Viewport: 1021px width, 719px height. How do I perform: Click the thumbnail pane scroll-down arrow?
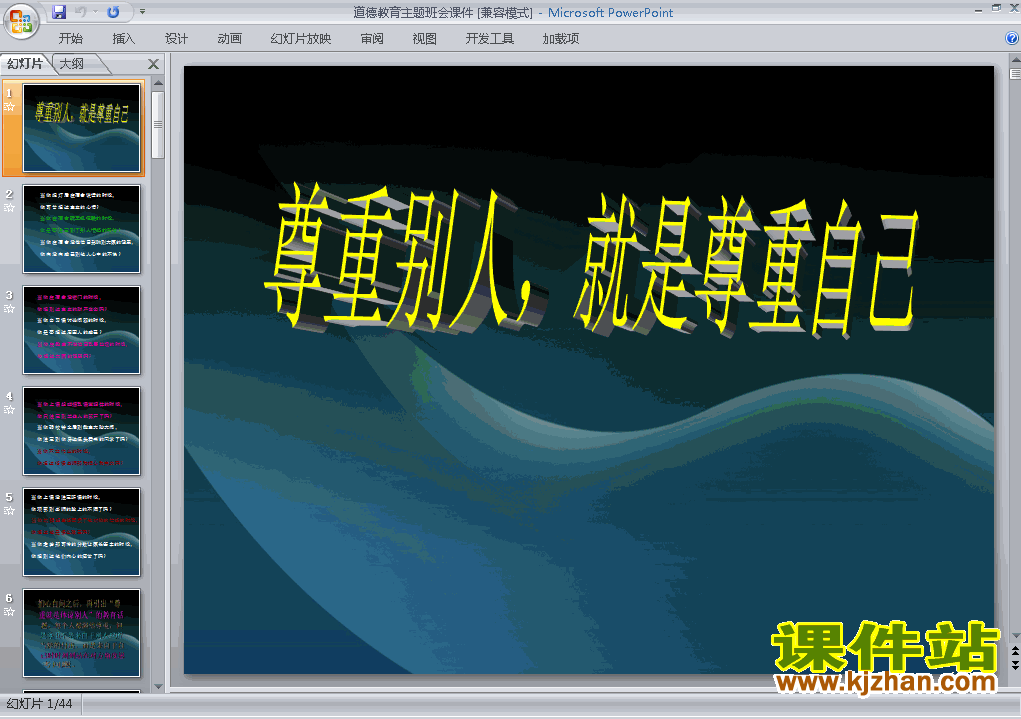coord(158,686)
